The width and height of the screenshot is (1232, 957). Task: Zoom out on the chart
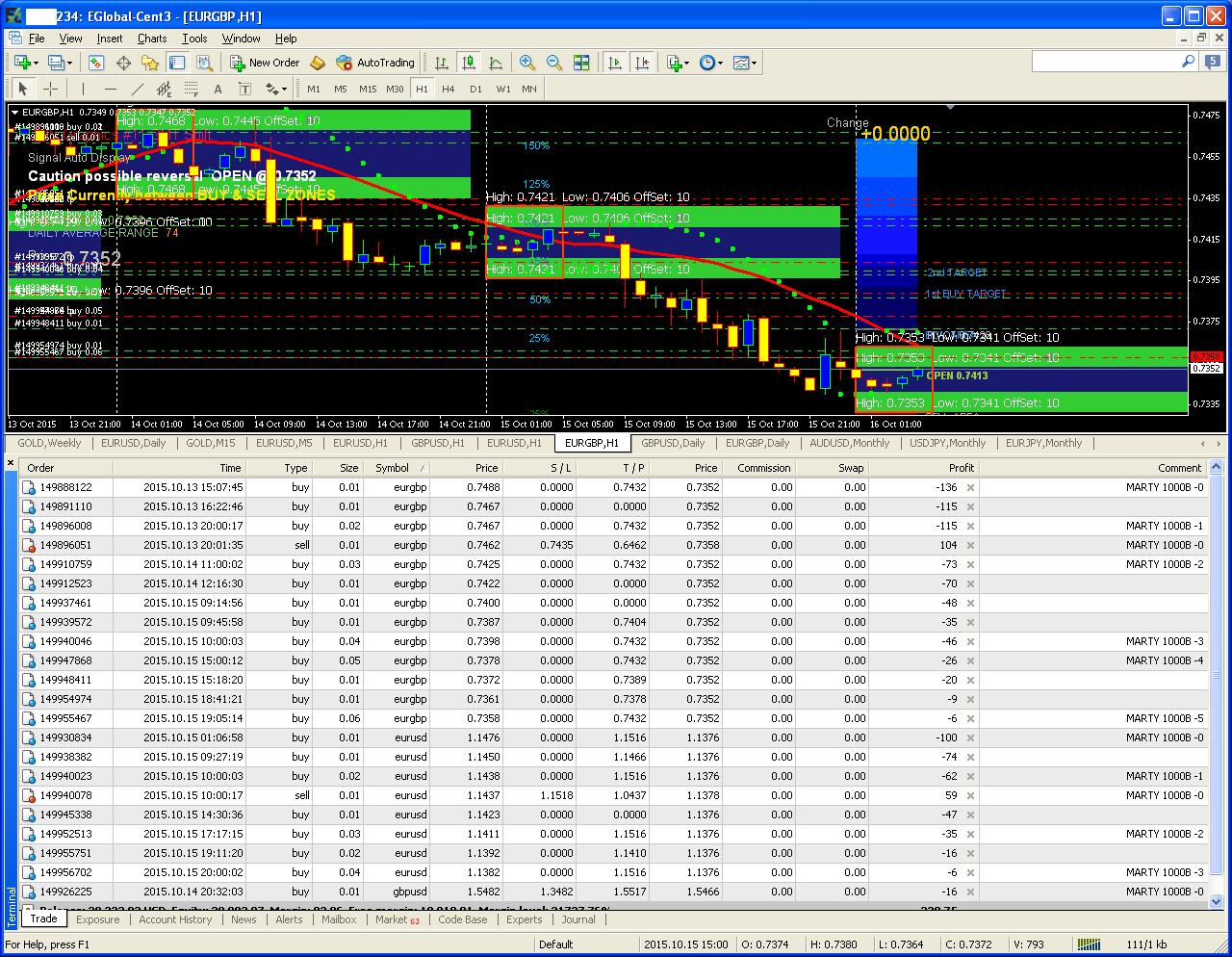[x=554, y=63]
